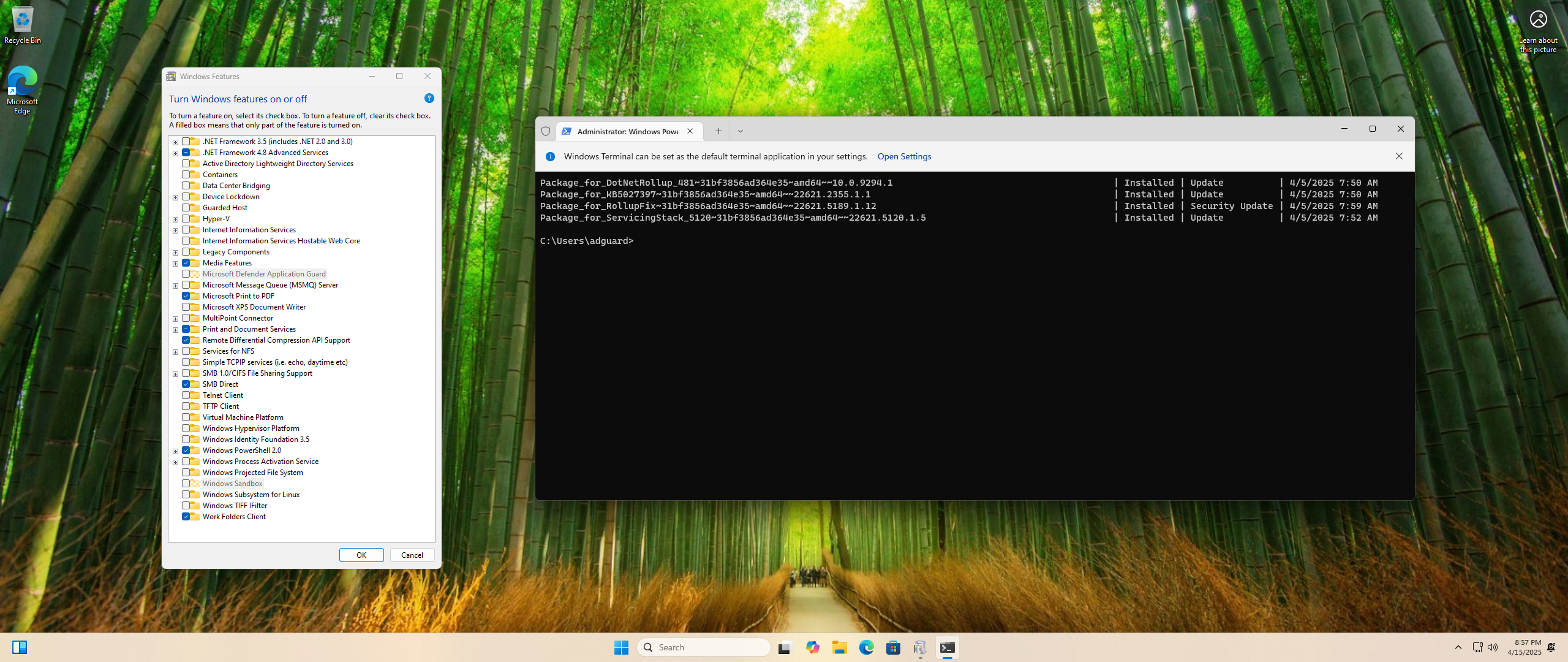The width and height of the screenshot is (1568, 662).
Task: Open a new Terminal tab with plus
Action: pyautogui.click(x=718, y=131)
